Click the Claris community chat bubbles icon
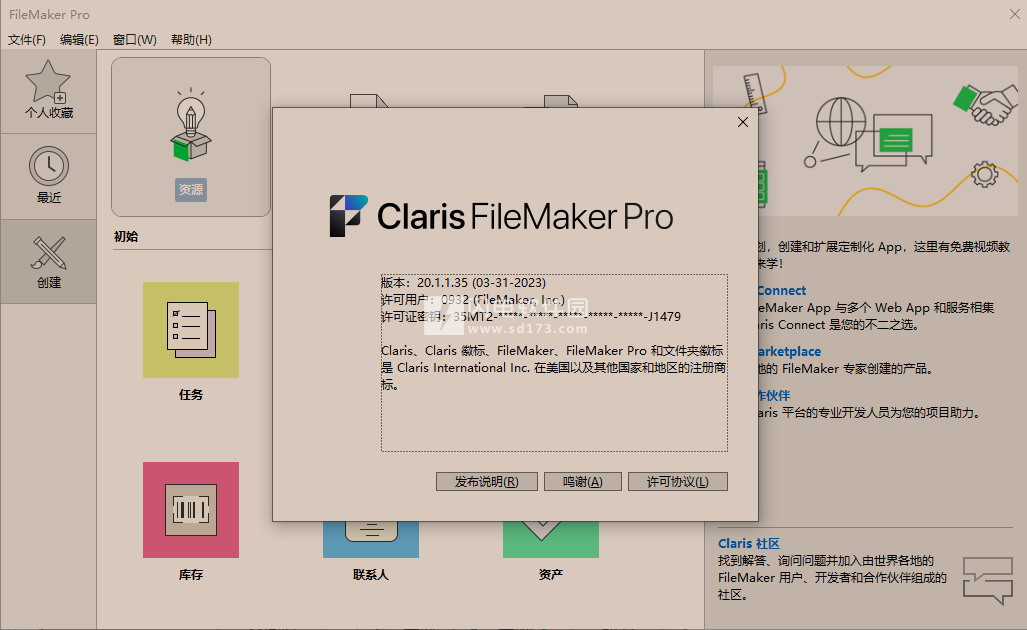The image size is (1027, 630). coord(988,580)
